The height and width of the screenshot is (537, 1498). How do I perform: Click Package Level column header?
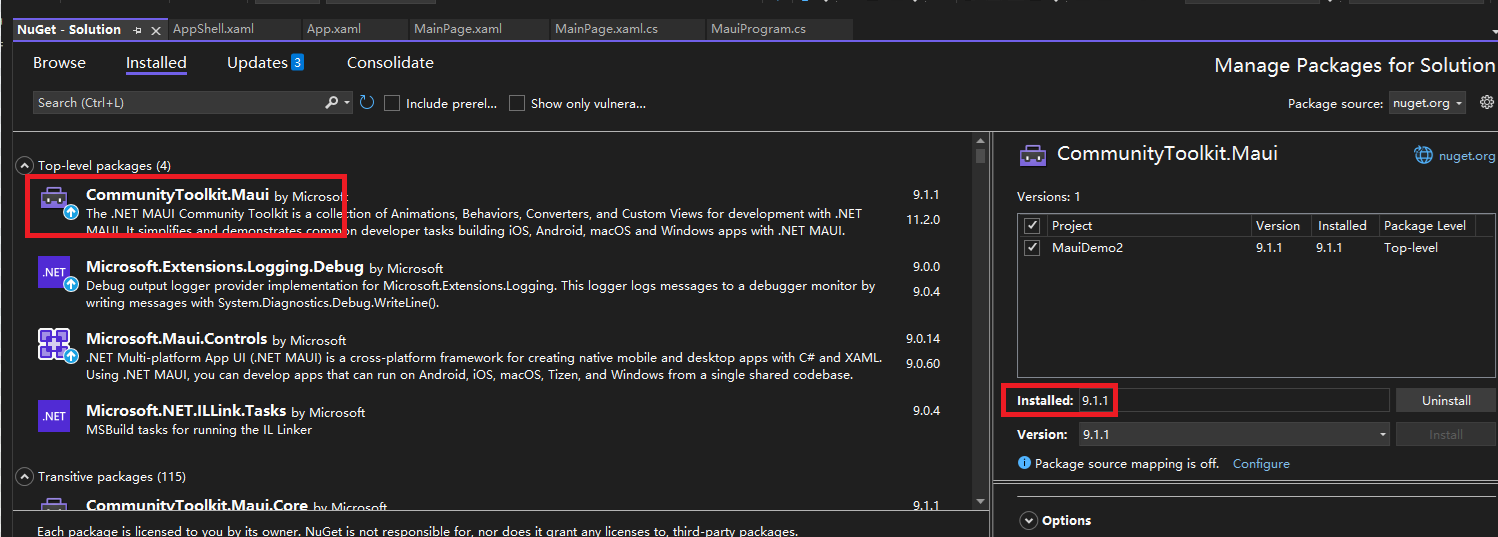tap(1425, 226)
